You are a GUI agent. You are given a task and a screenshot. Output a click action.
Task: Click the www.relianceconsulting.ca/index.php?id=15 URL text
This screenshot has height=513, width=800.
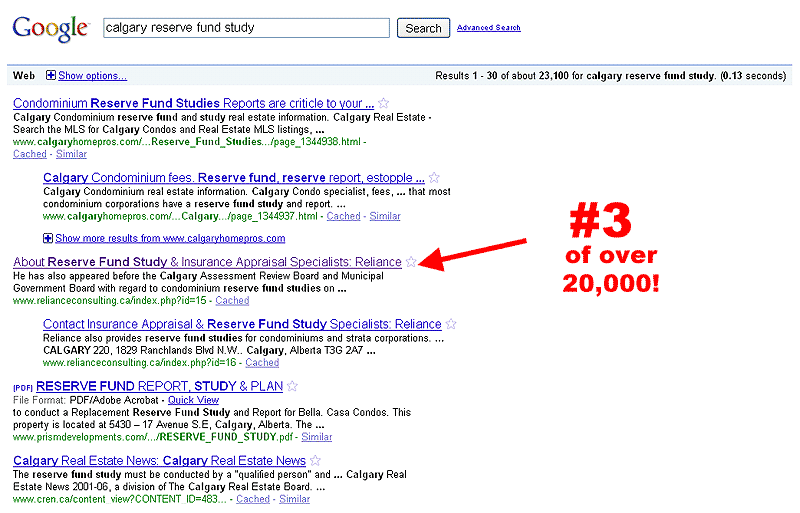(x=110, y=301)
